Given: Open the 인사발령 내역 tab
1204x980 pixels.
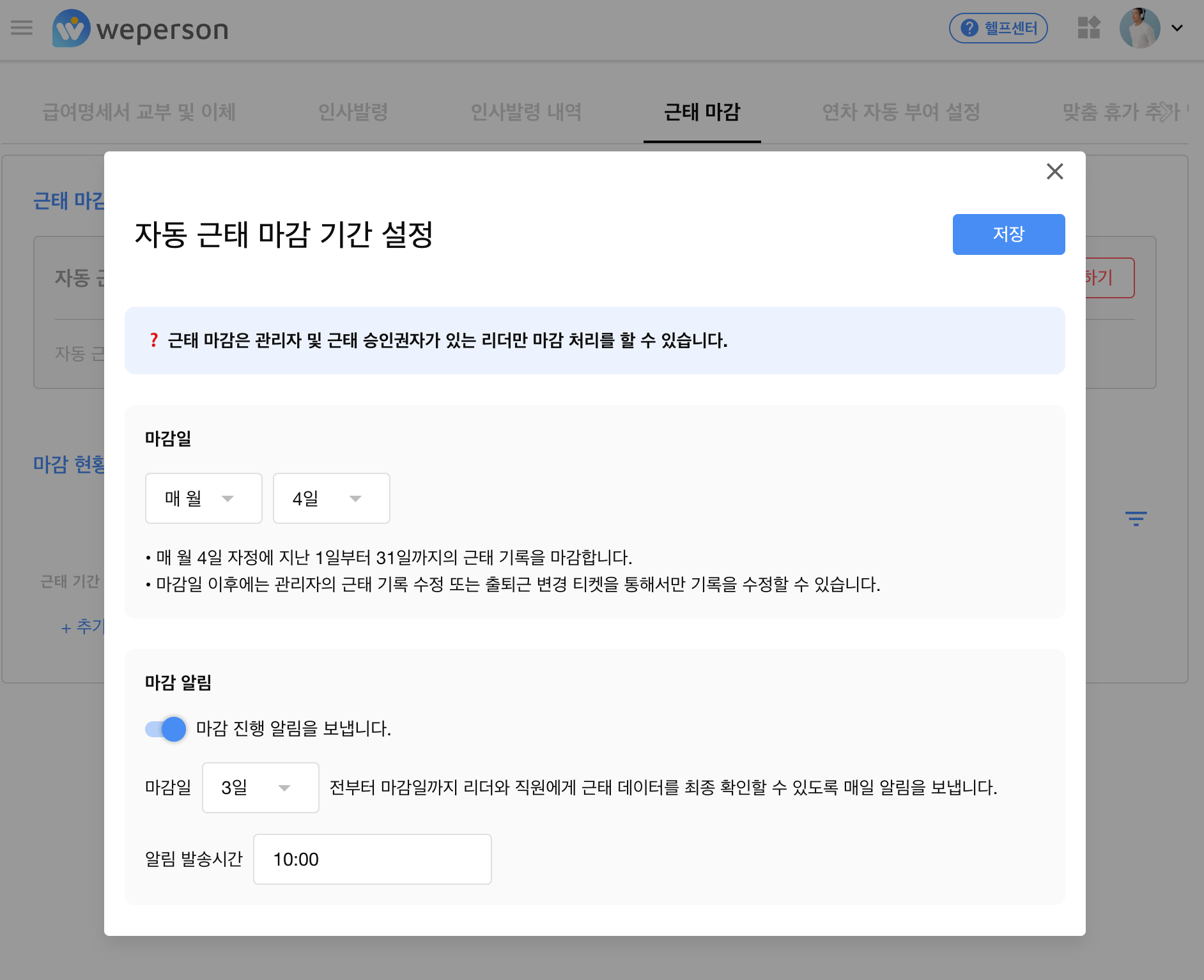Looking at the screenshot, I should click(526, 112).
